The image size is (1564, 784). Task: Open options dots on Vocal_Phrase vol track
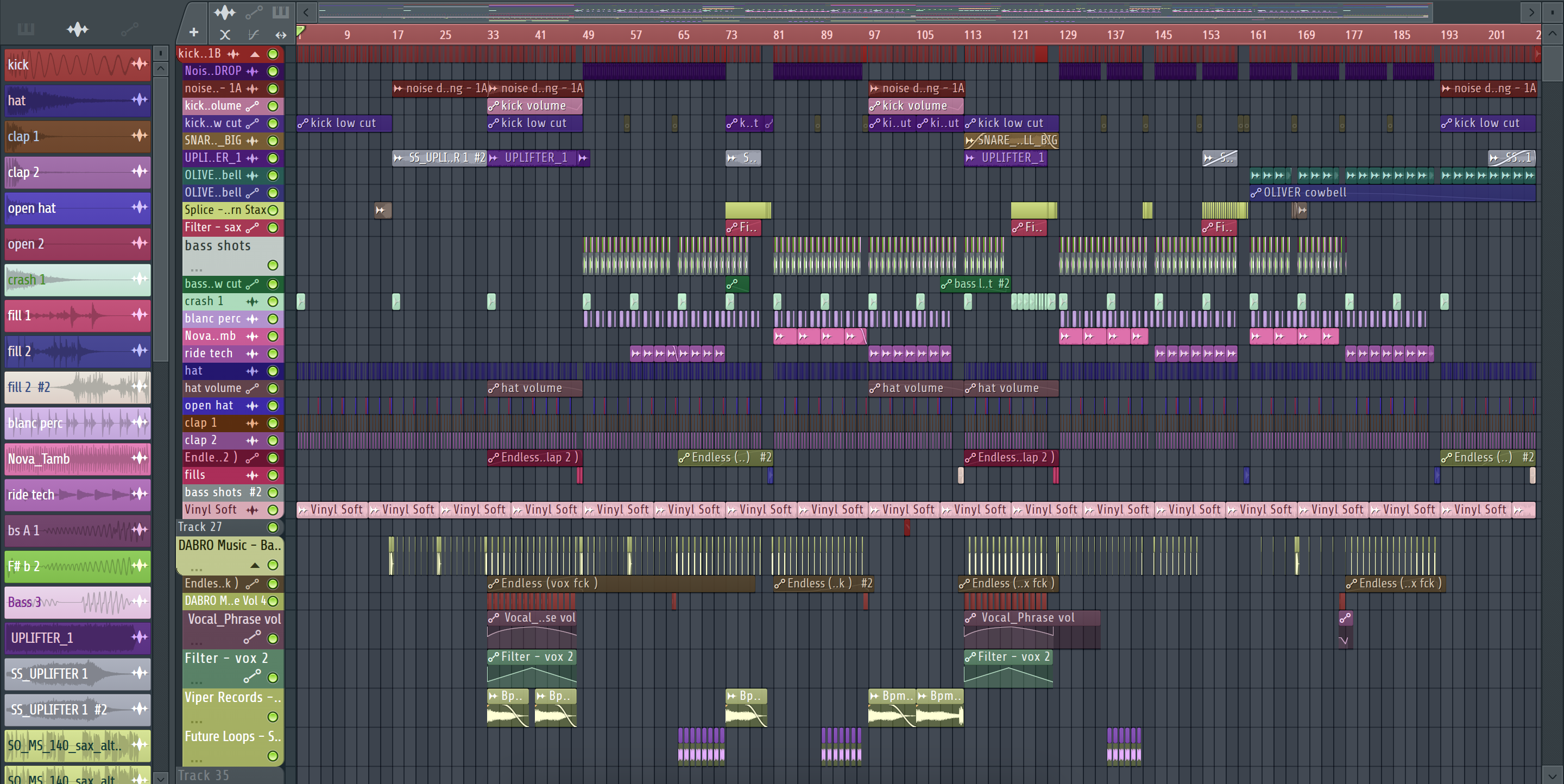point(196,643)
